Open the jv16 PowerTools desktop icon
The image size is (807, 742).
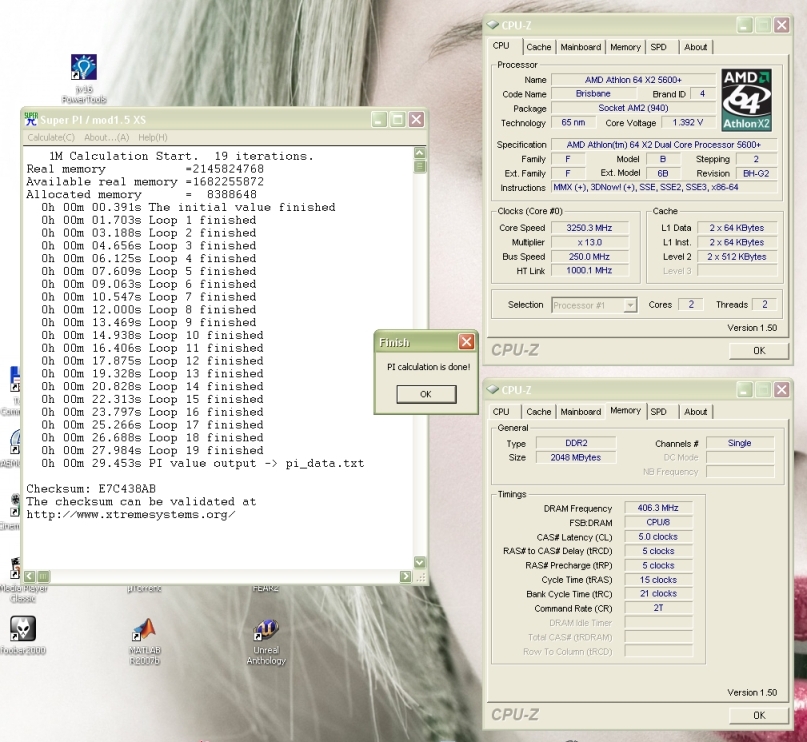coord(85,68)
